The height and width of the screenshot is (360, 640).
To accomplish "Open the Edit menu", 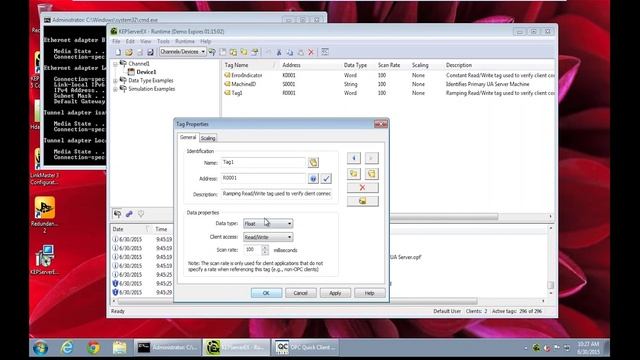I will pyautogui.click(x=130, y=42).
